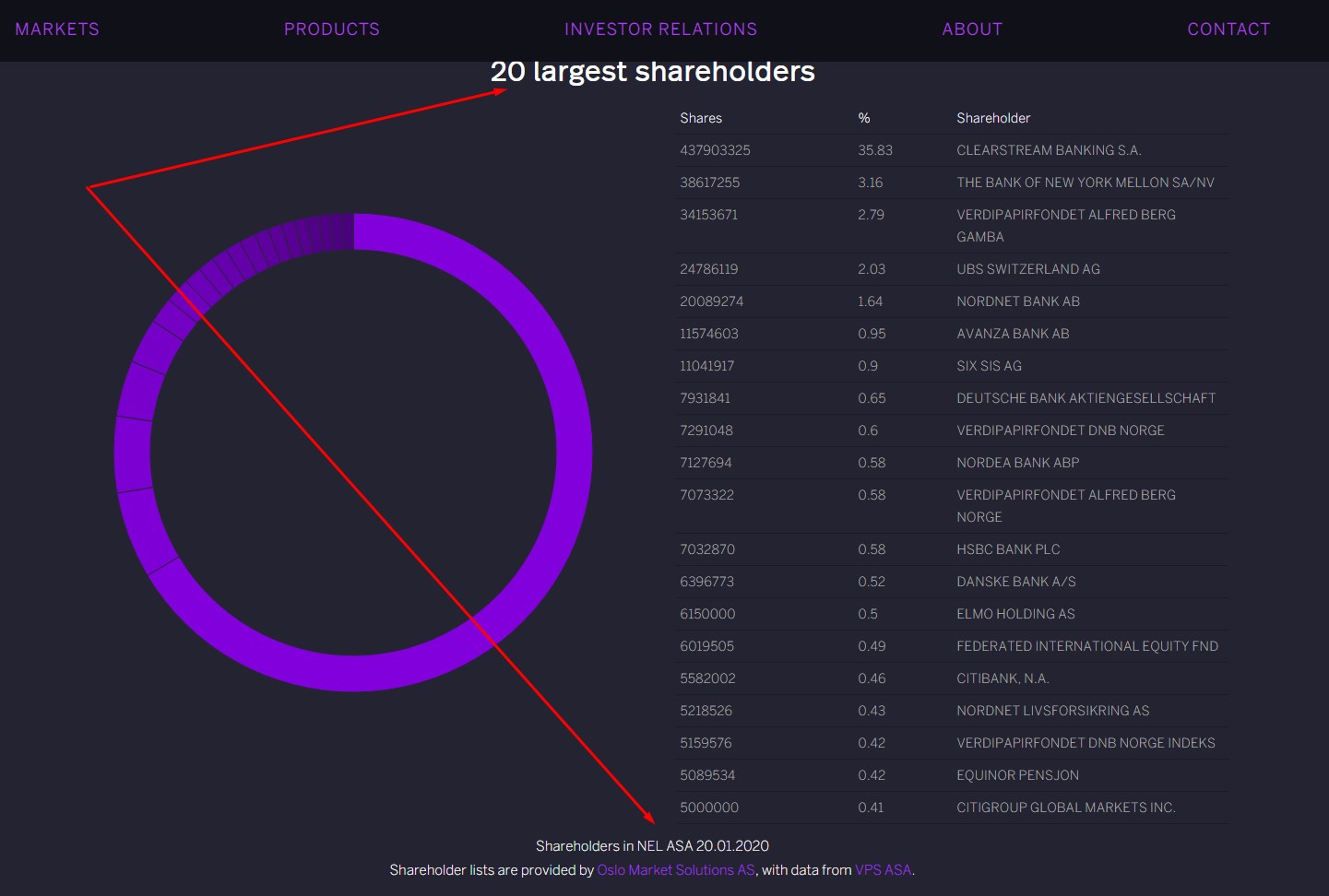This screenshot has width=1329, height=896.
Task: Click the Shareholder column header
Action: click(x=993, y=118)
